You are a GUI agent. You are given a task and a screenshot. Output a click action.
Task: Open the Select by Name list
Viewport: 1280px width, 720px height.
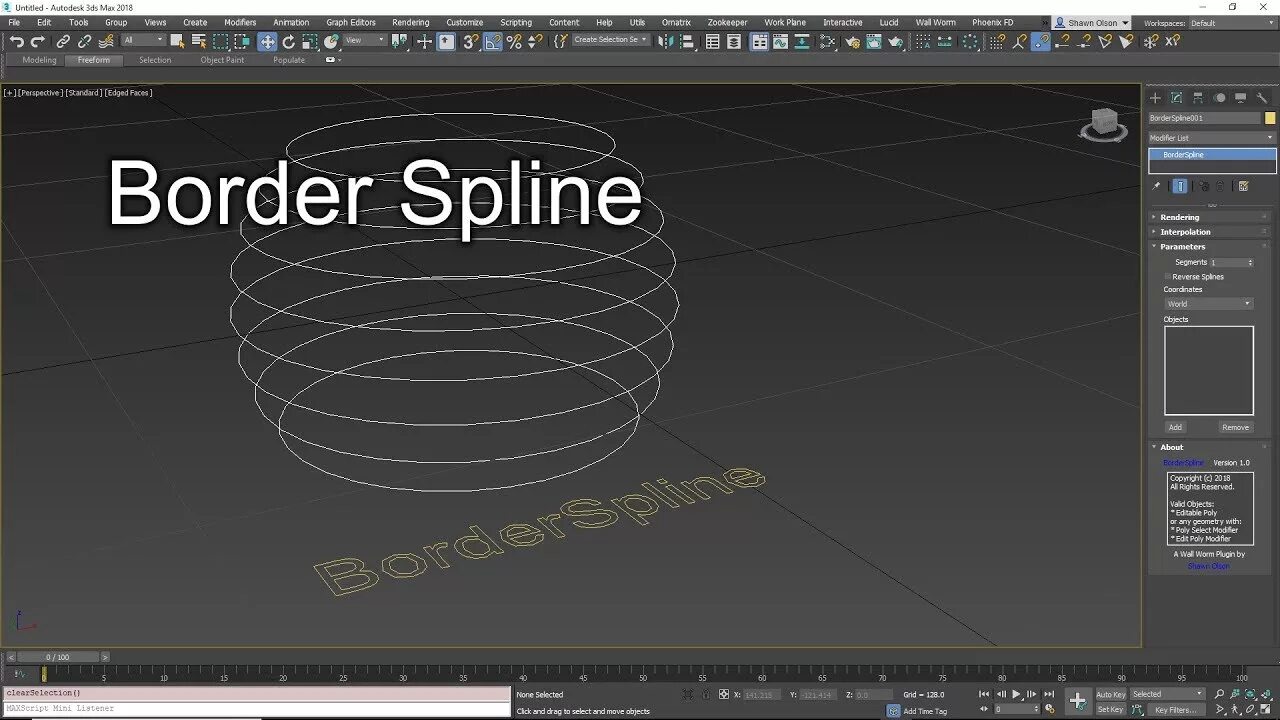pos(198,41)
